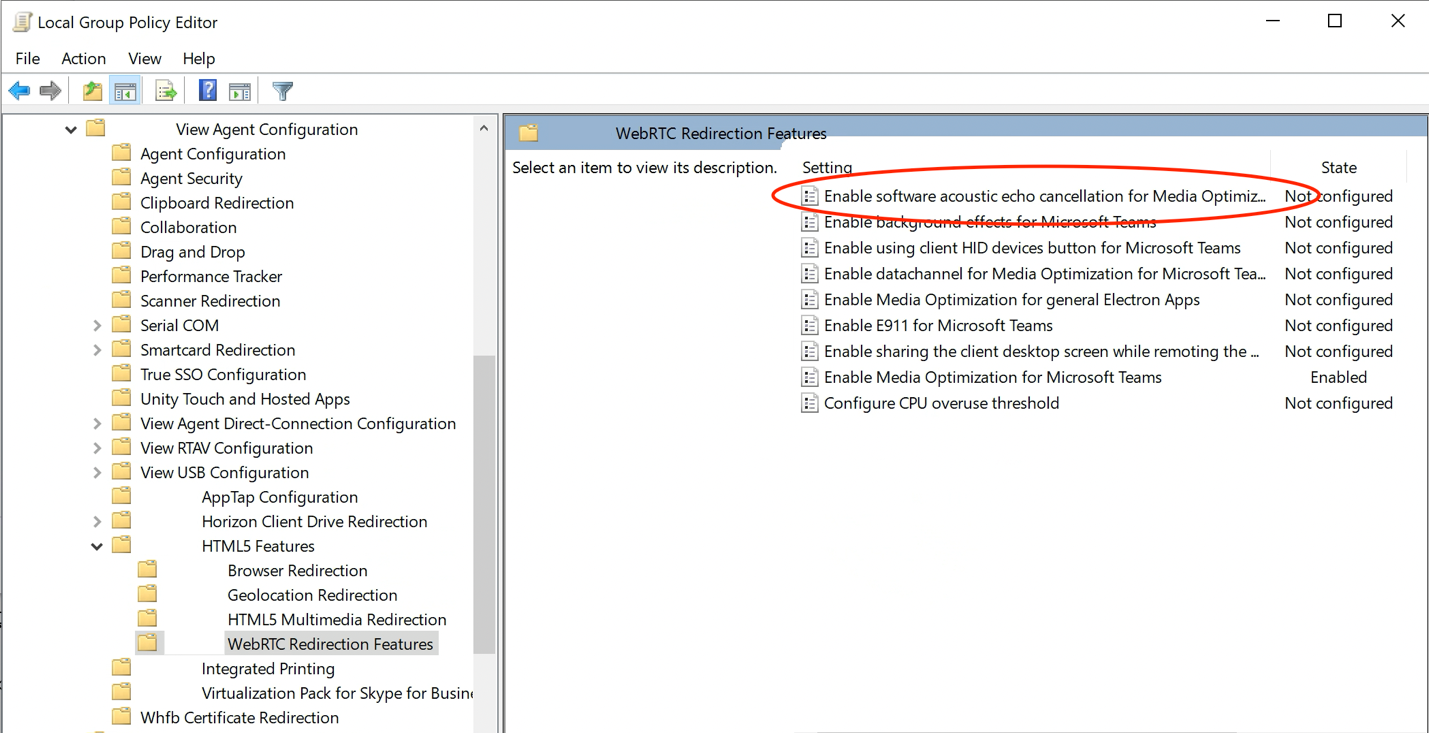Open the Action menu
This screenshot has height=733, width=1429.
[83, 58]
